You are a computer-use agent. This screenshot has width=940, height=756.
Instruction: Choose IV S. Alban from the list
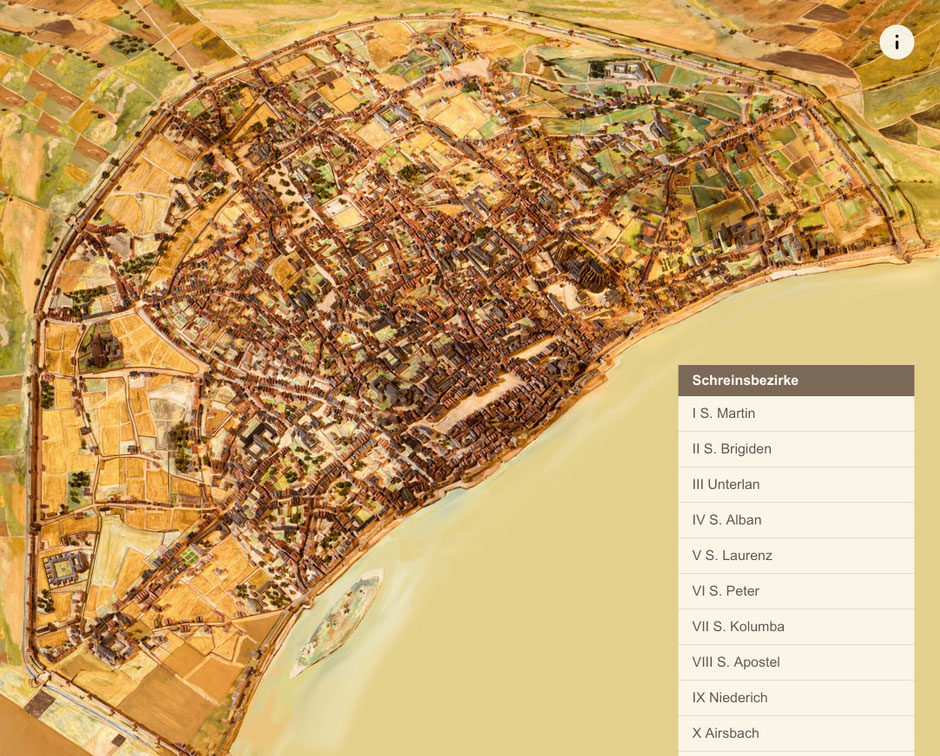(x=796, y=520)
